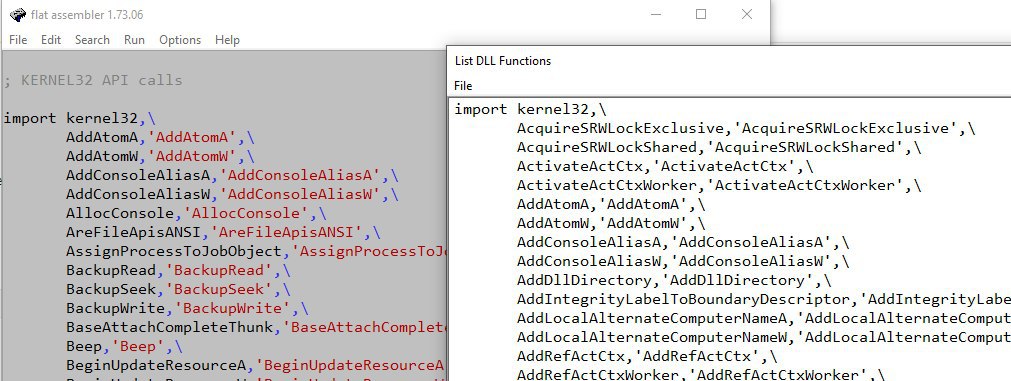Screen dimensions: 1011x381
Task: Click the AcquireSRWLockExclusive line
Action: 746,128
